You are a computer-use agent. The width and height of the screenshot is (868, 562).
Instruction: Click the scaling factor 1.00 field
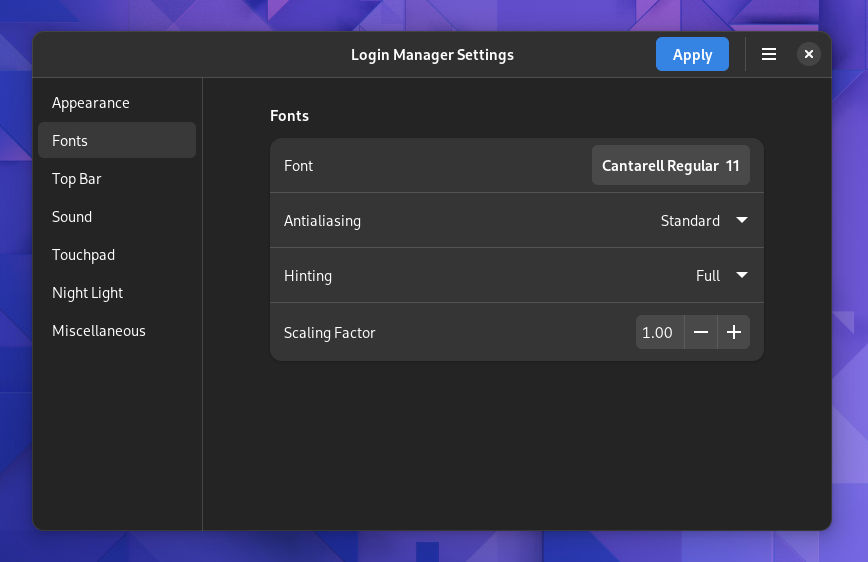(x=658, y=333)
